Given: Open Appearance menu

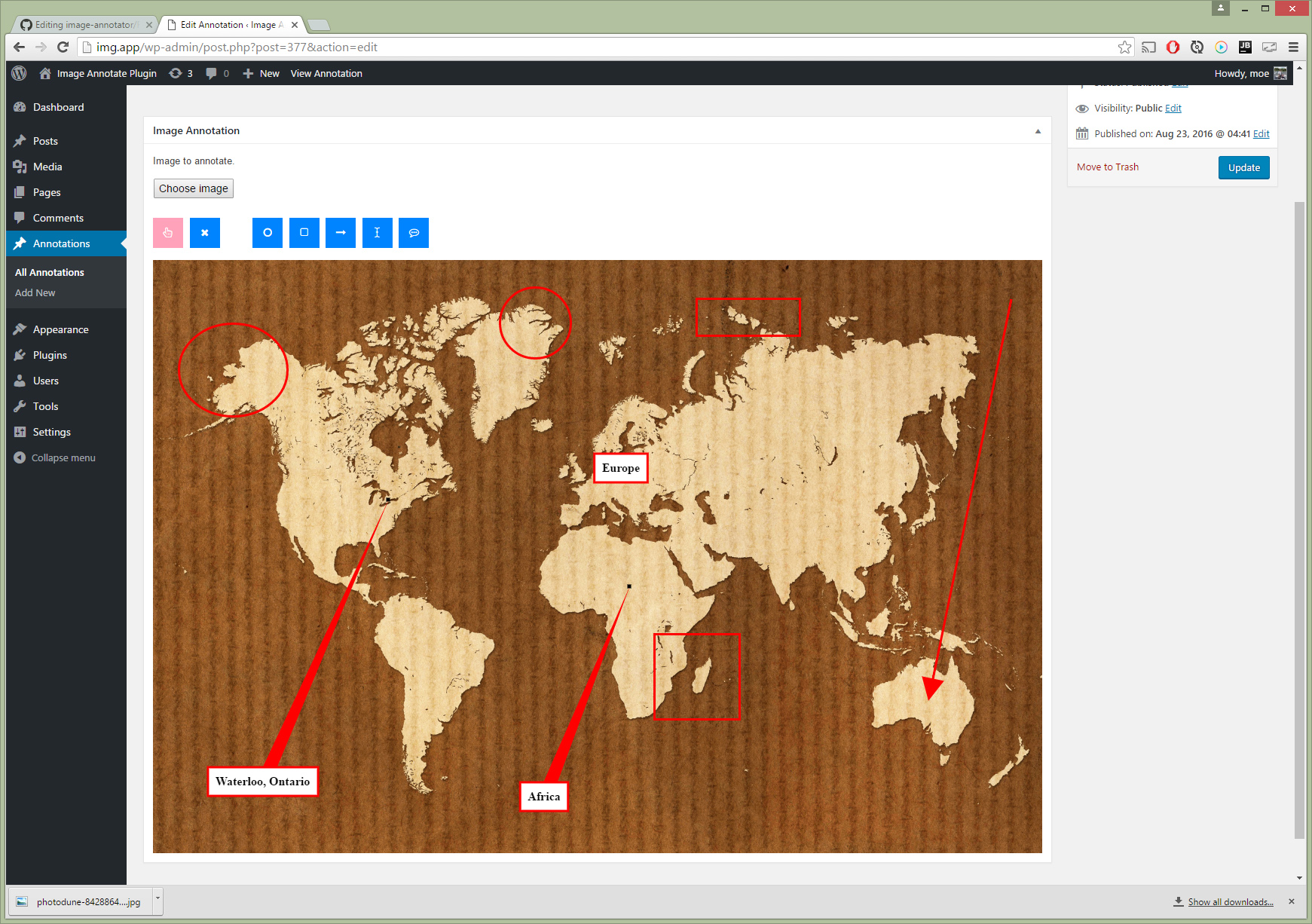Looking at the screenshot, I should pos(60,329).
